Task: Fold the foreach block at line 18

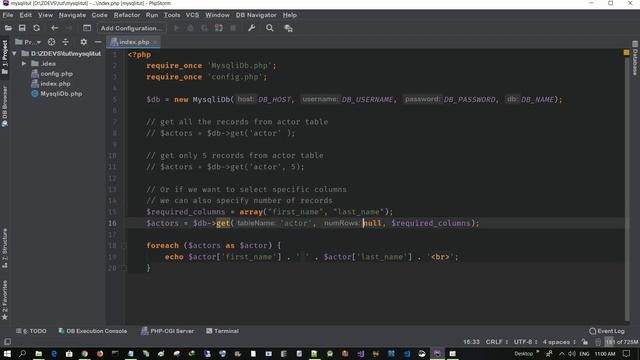Action: [x=124, y=246]
